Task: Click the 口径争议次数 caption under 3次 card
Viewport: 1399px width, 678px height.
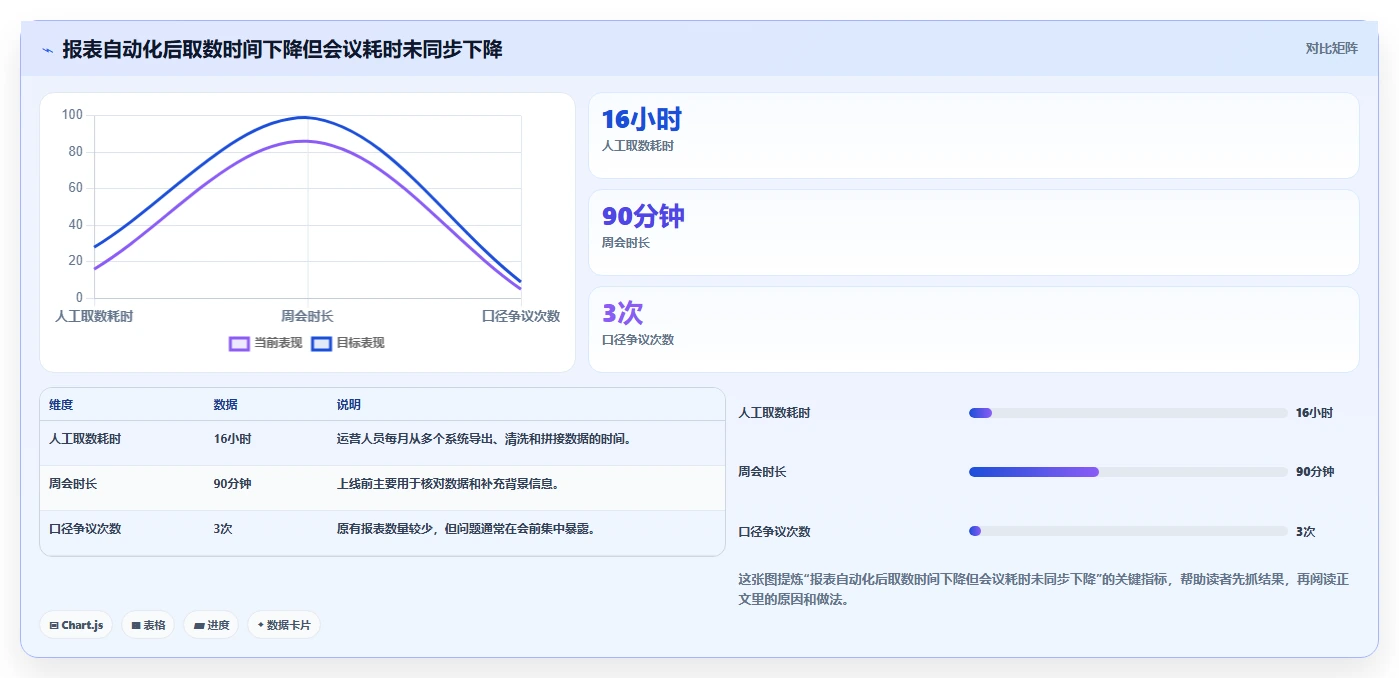Action: (x=638, y=340)
